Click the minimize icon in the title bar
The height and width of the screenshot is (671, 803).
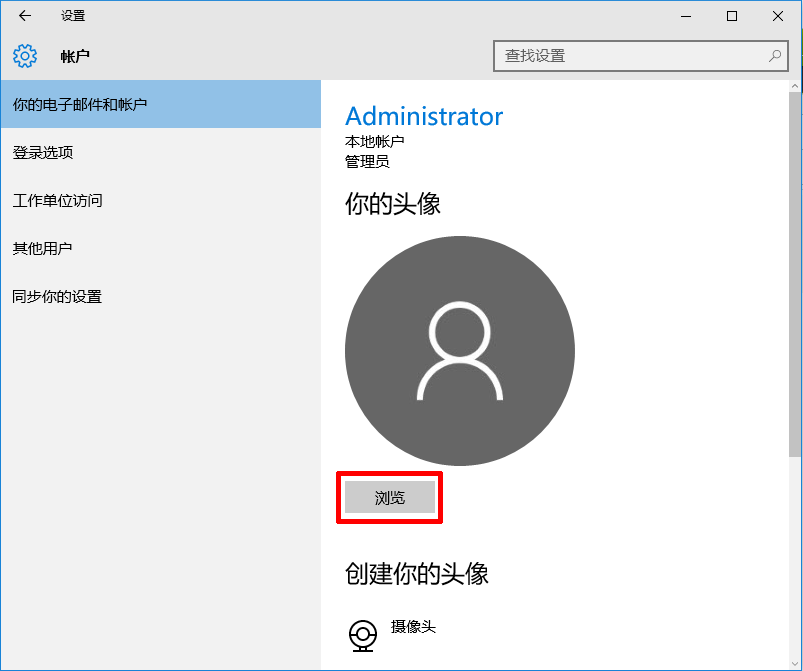[x=686, y=16]
